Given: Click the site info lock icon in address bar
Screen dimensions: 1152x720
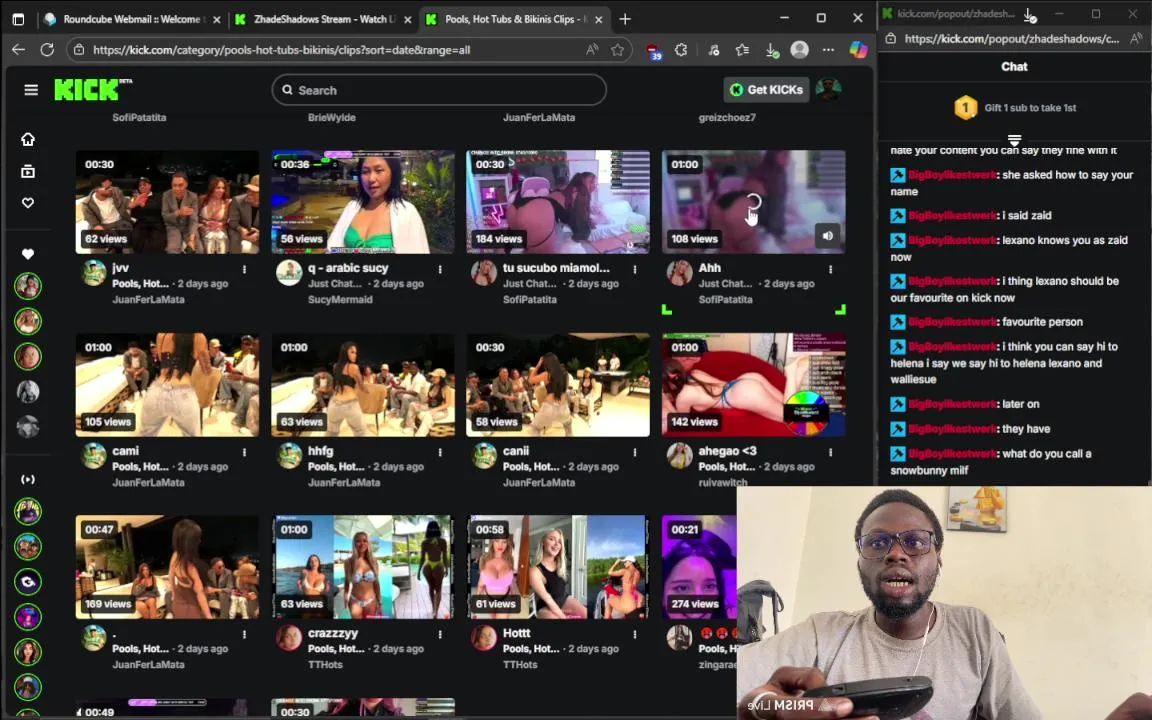Looking at the screenshot, I should click(x=78, y=50).
